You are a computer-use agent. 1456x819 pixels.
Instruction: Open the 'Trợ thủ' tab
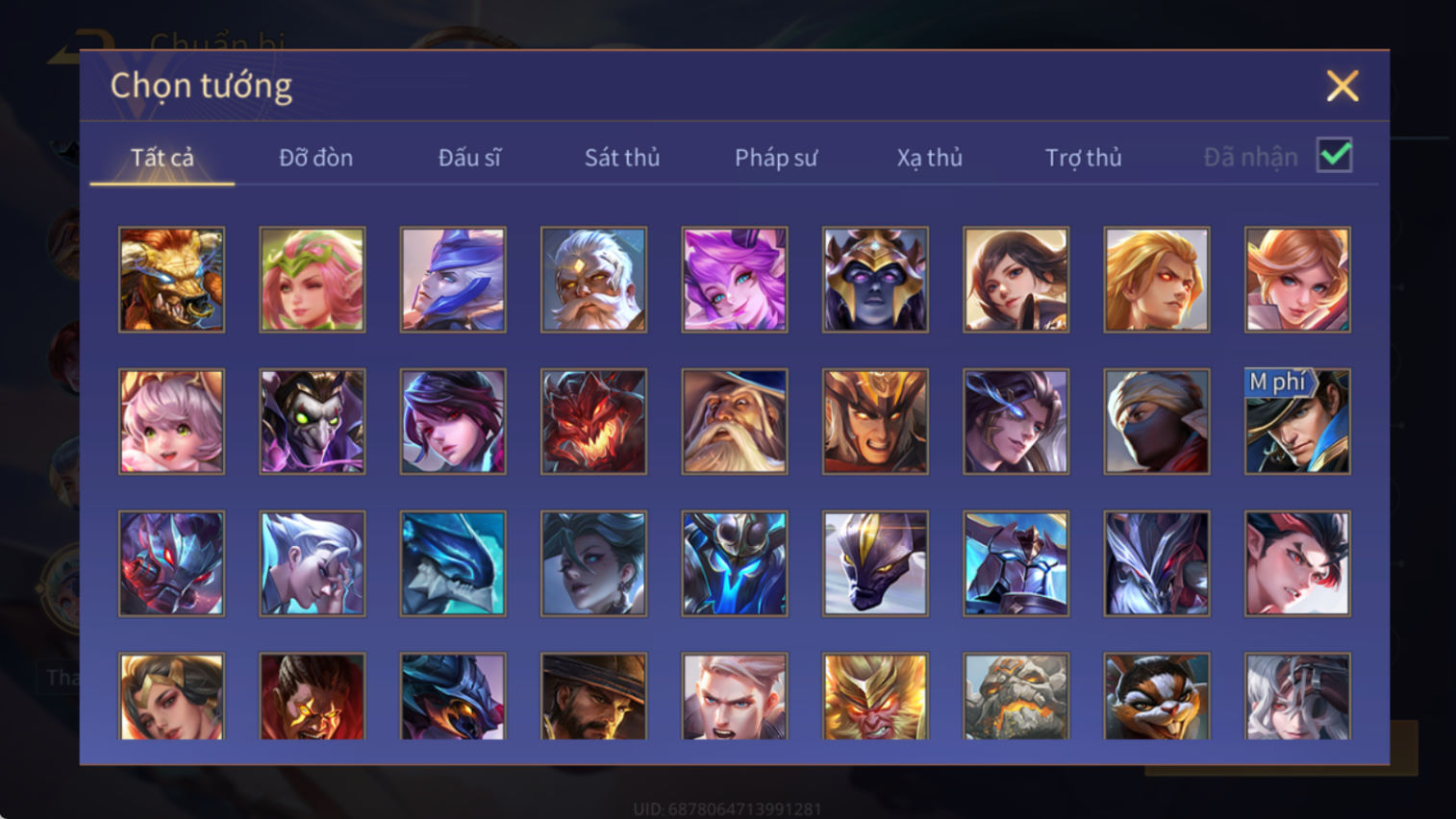click(x=1084, y=158)
